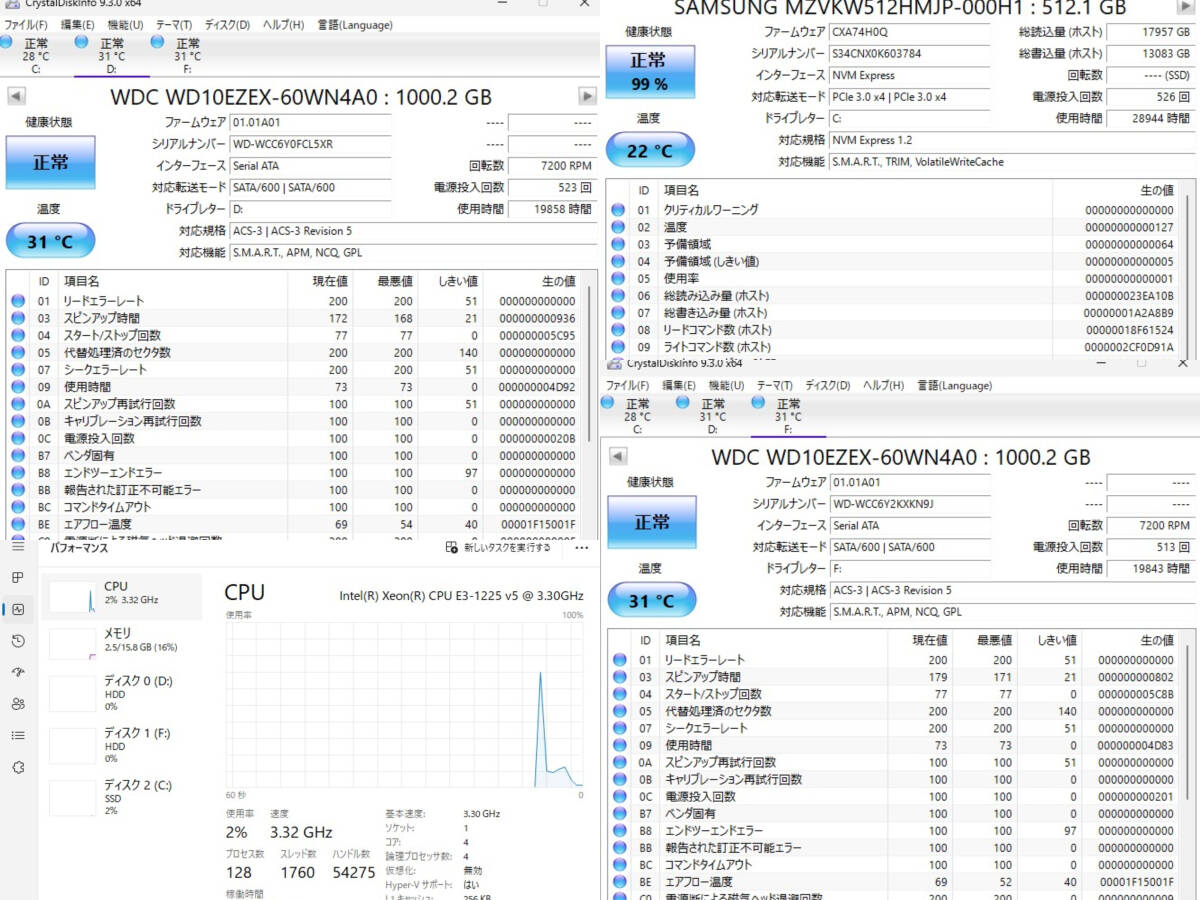This screenshot has width=1200, height=900.
Task: Click the 13083 GB total host writes field
Action: point(1152,54)
